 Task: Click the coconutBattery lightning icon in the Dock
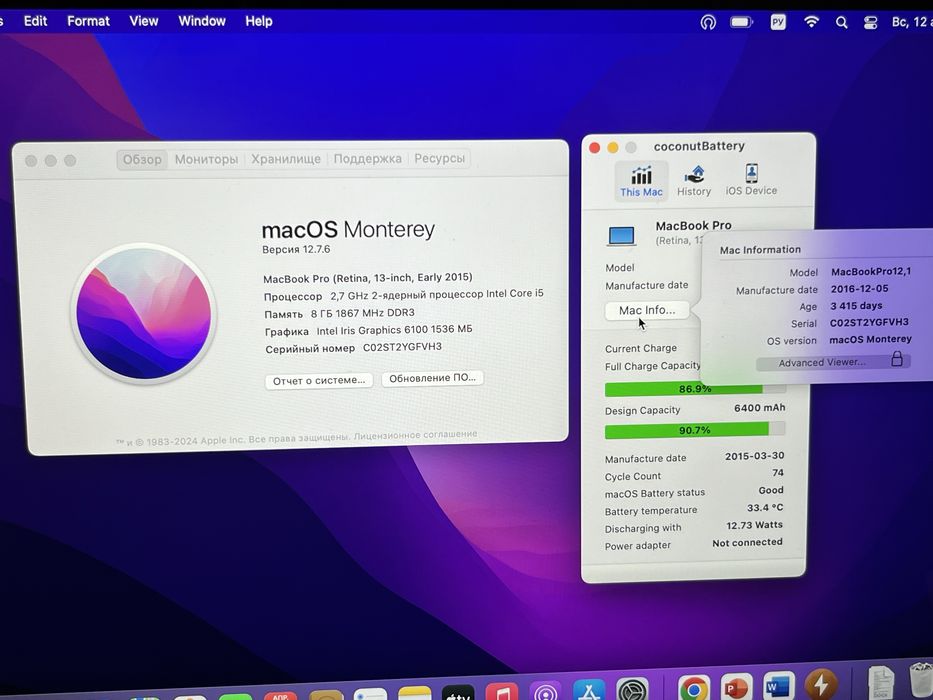coord(822,685)
